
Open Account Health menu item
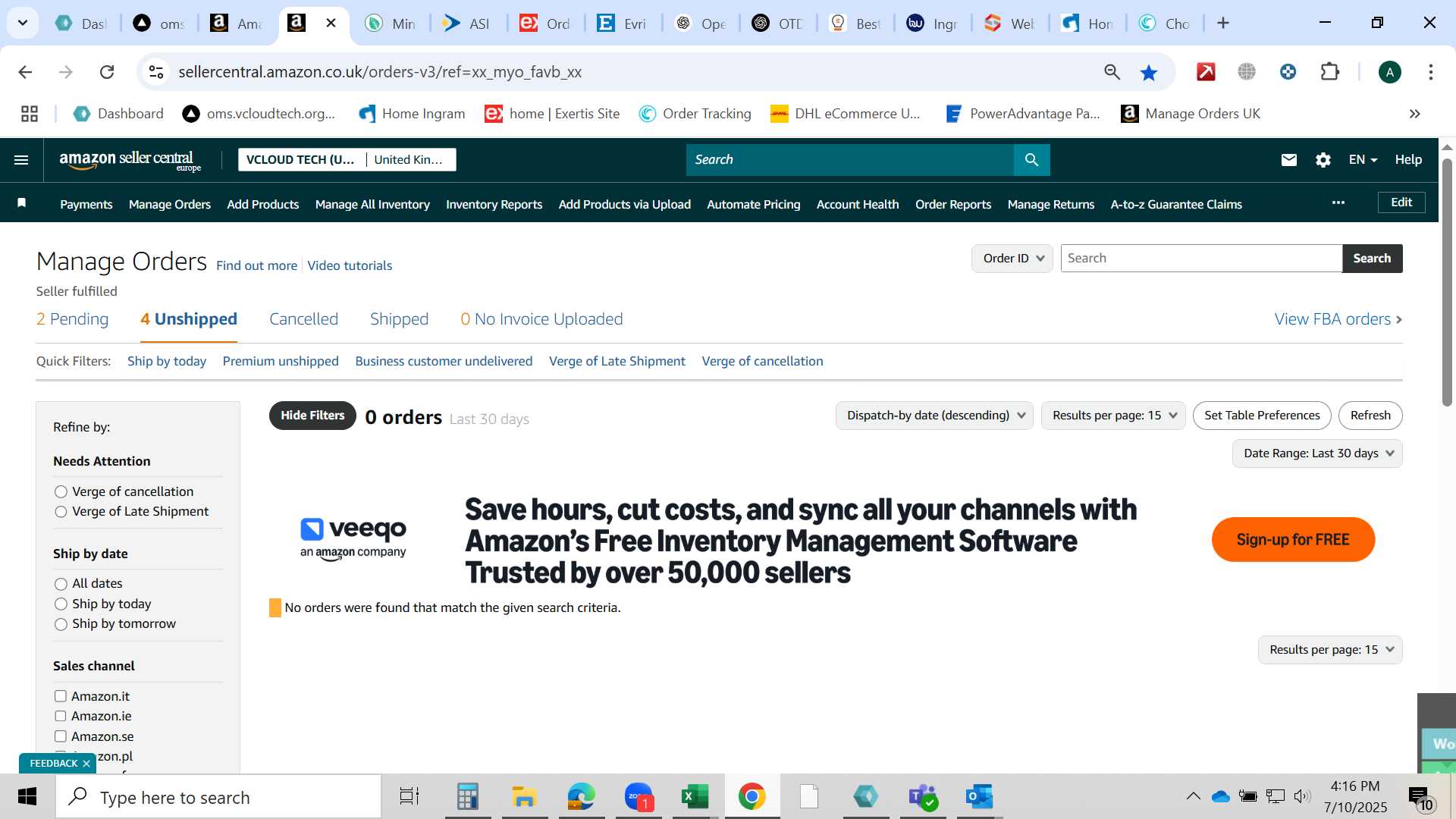click(x=858, y=205)
